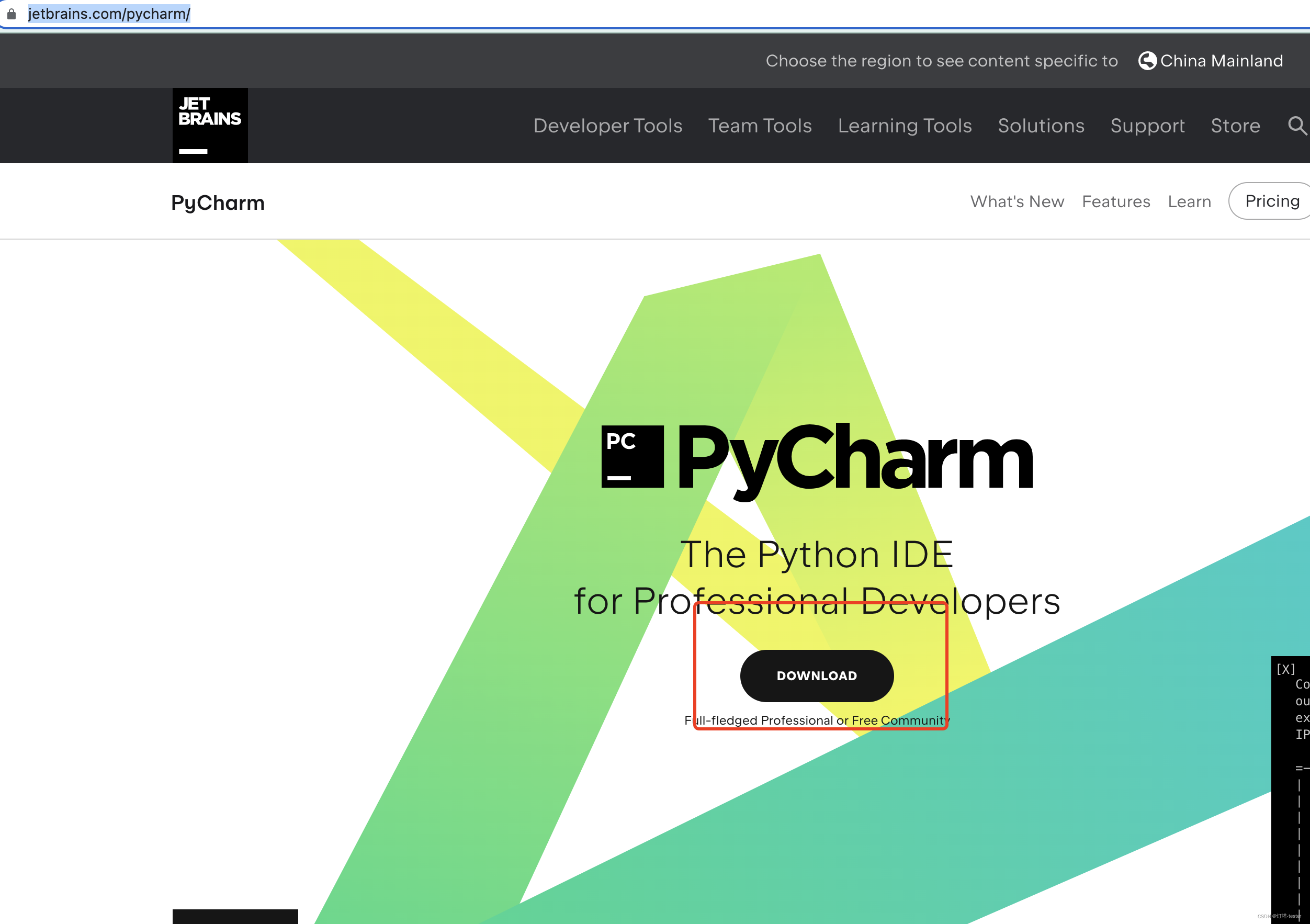Open the Support menu
This screenshot has height=924, width=1310.
pos(1147,126)
